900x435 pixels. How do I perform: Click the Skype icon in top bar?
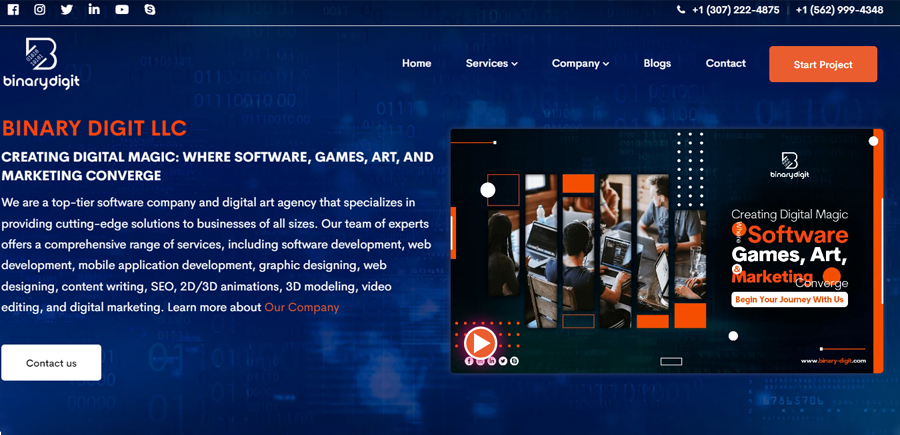150,10
